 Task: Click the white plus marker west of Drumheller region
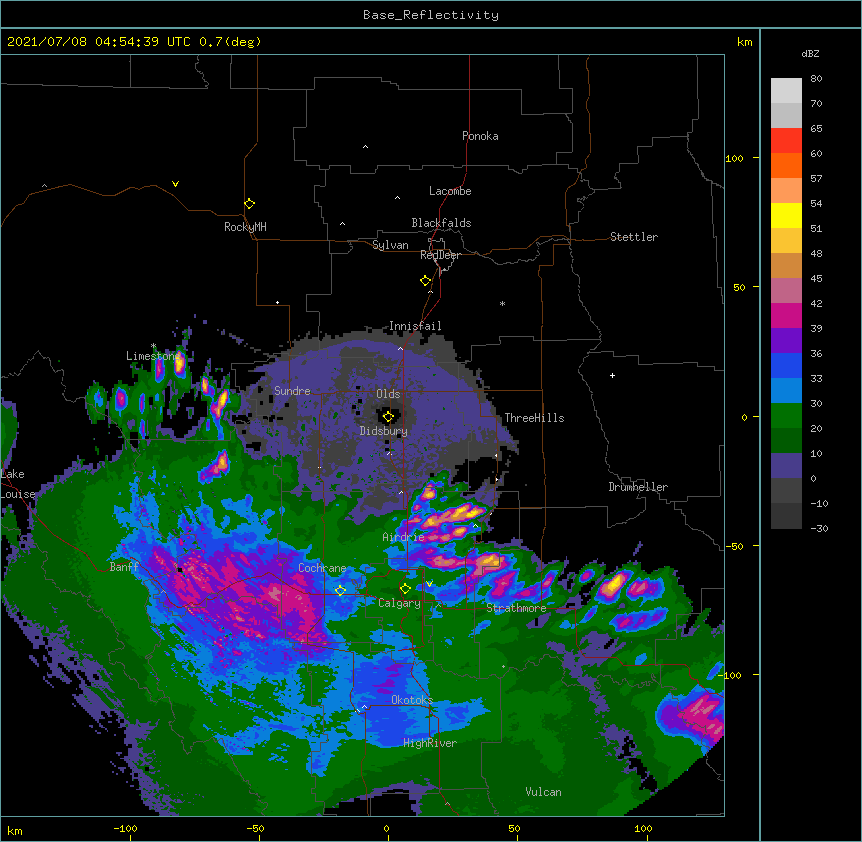612,375
